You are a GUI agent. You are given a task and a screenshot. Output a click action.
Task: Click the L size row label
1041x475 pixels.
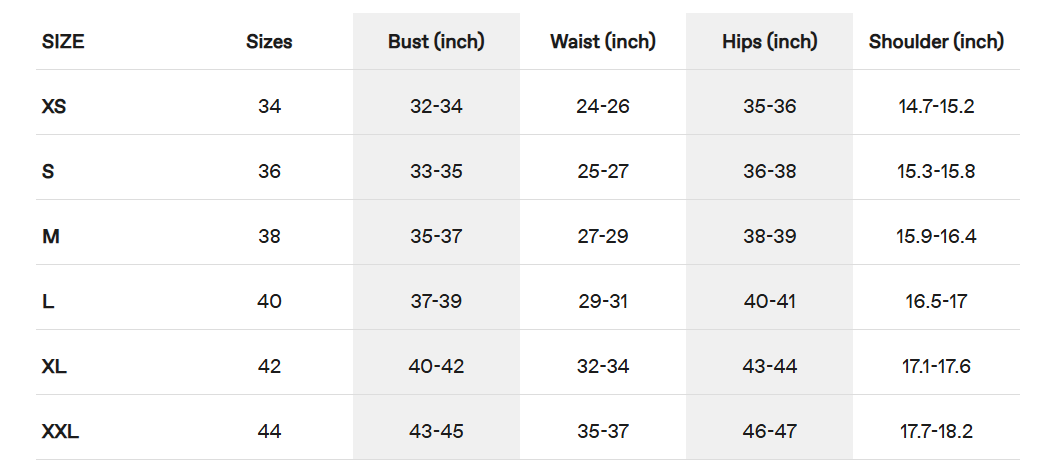tap(47, 302)
